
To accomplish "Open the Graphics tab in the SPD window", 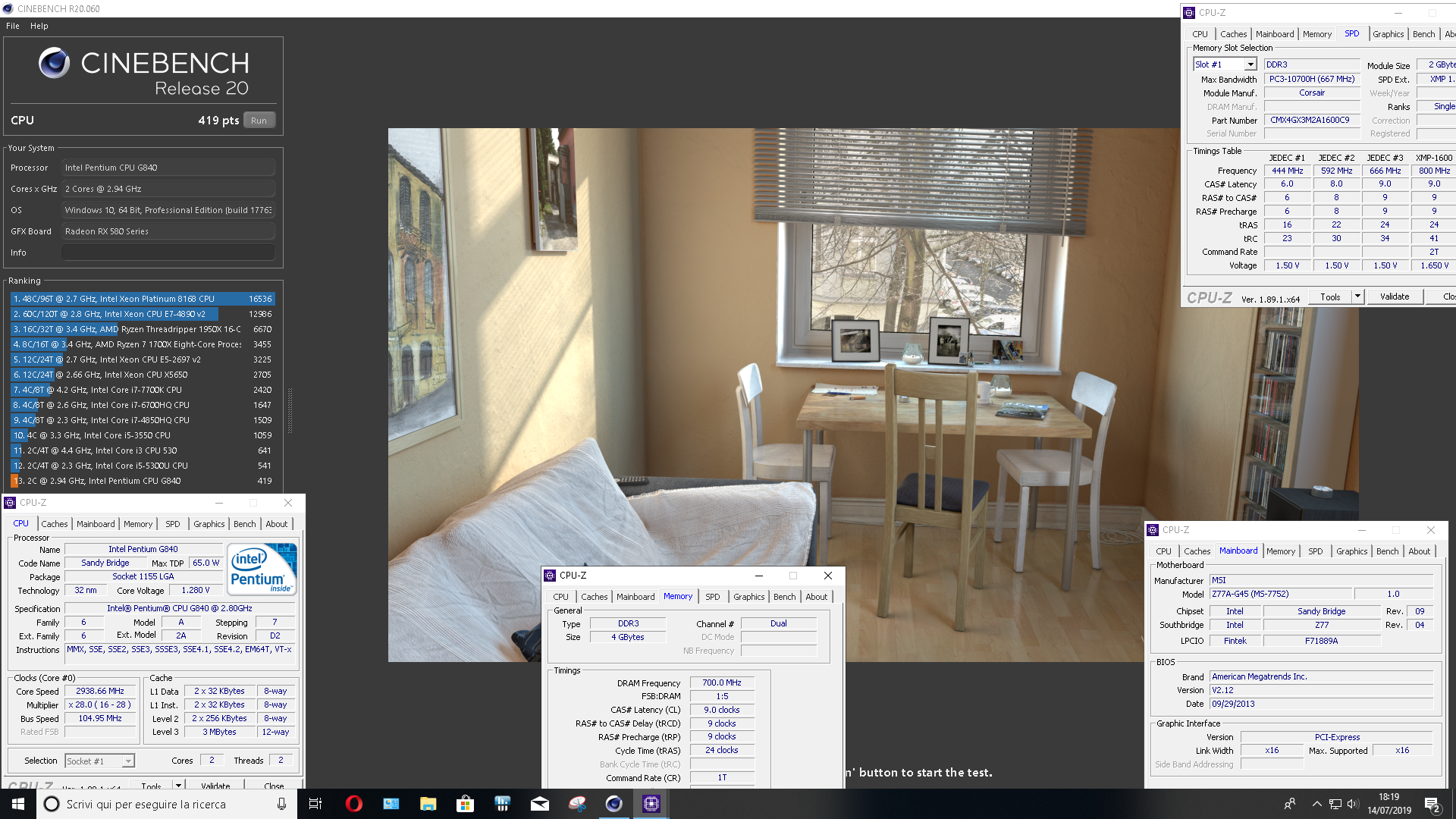I will 1388,34.
